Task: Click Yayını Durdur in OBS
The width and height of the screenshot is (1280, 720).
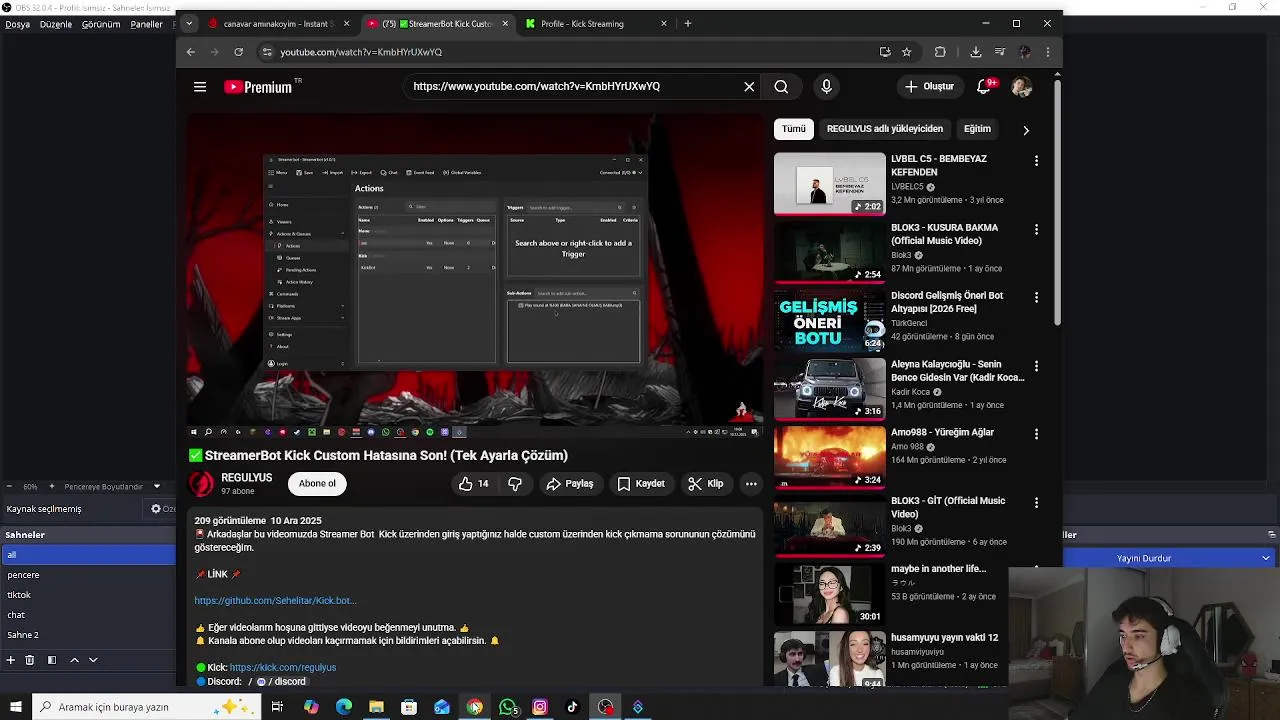Action: click(x=1144, y=558)
